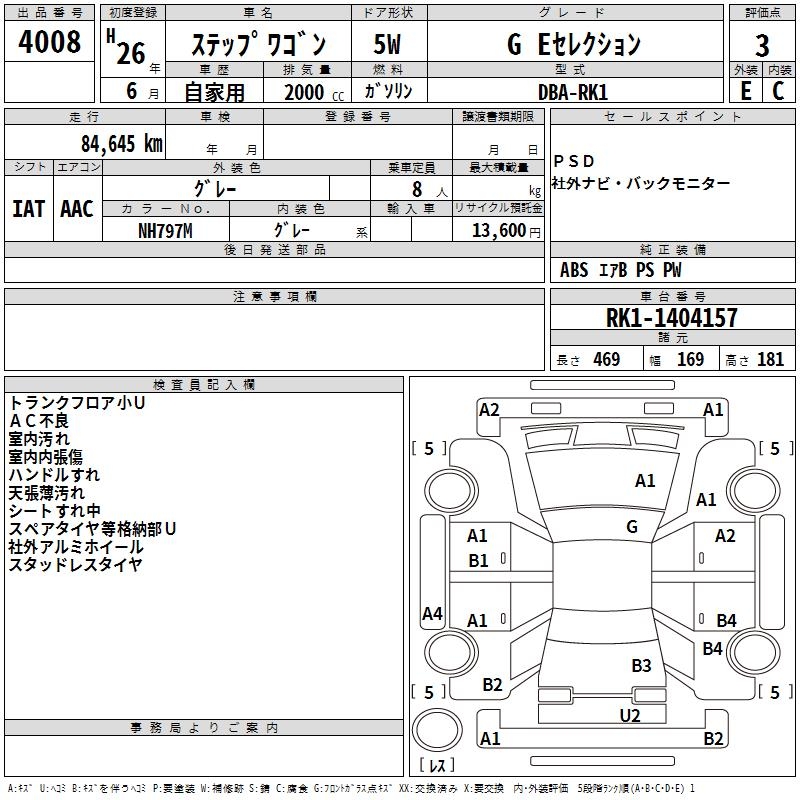Click the B1 mark on the car diagram
The image size is (800, 800).
click(478, 561)
